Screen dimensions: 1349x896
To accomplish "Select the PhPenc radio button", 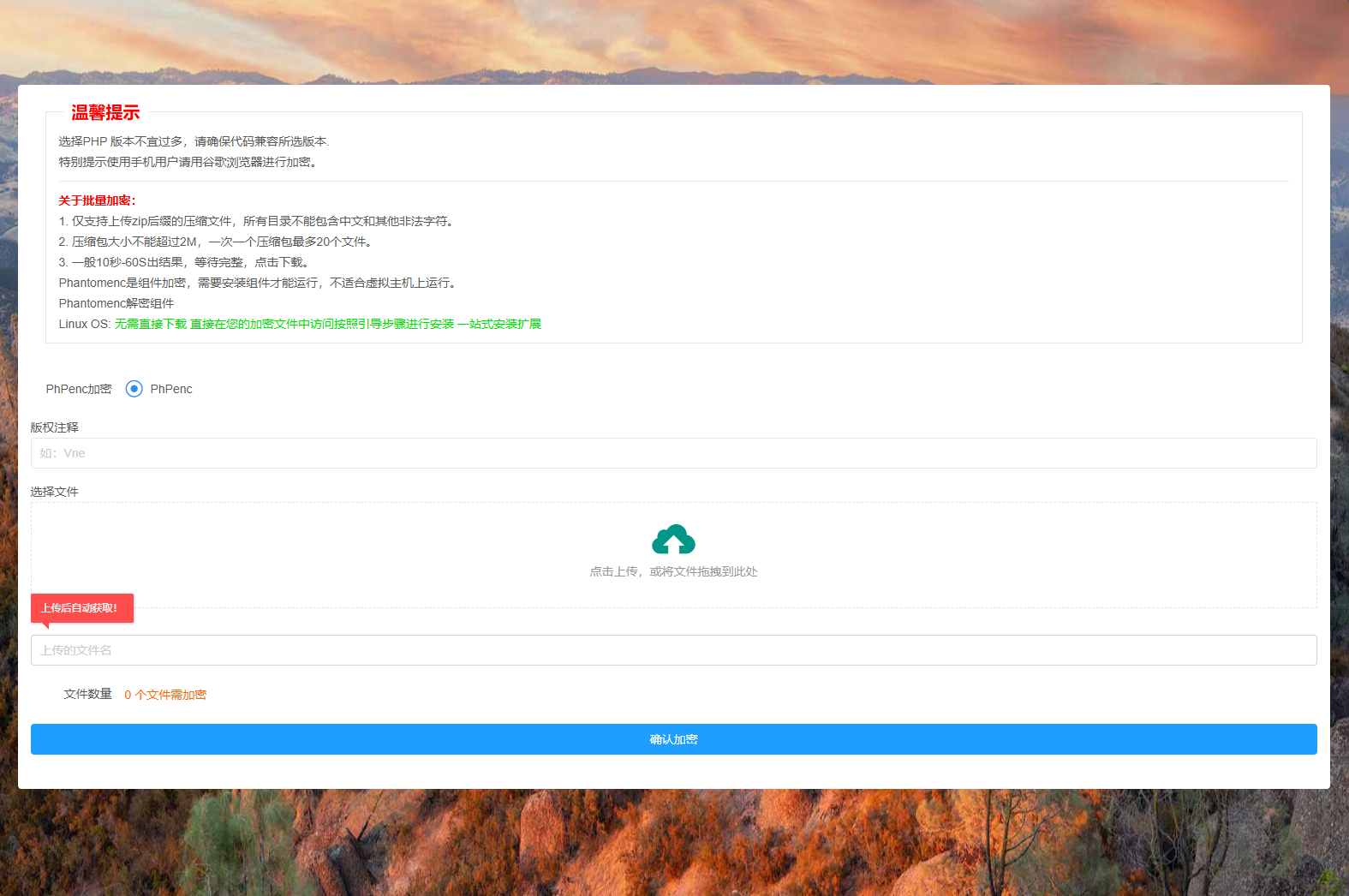I will point(134,389).
